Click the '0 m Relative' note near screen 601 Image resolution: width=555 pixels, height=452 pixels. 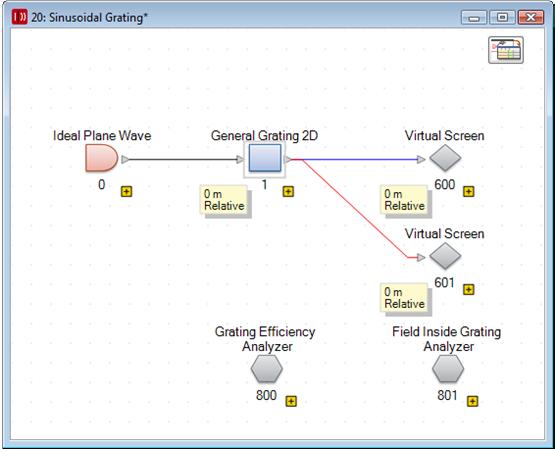coord(404,298)
